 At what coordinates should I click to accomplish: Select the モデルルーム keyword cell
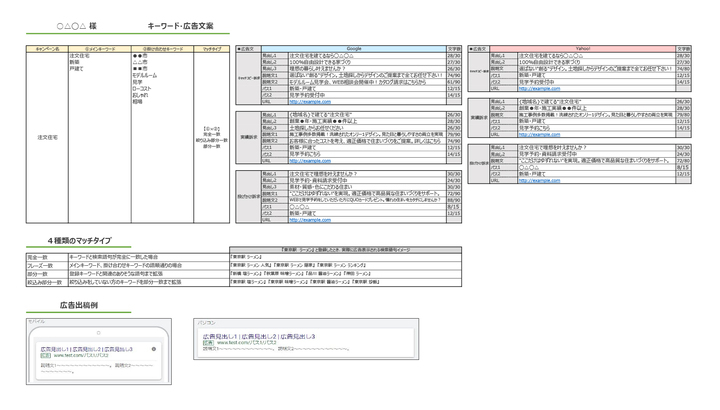tap(145, 75)
